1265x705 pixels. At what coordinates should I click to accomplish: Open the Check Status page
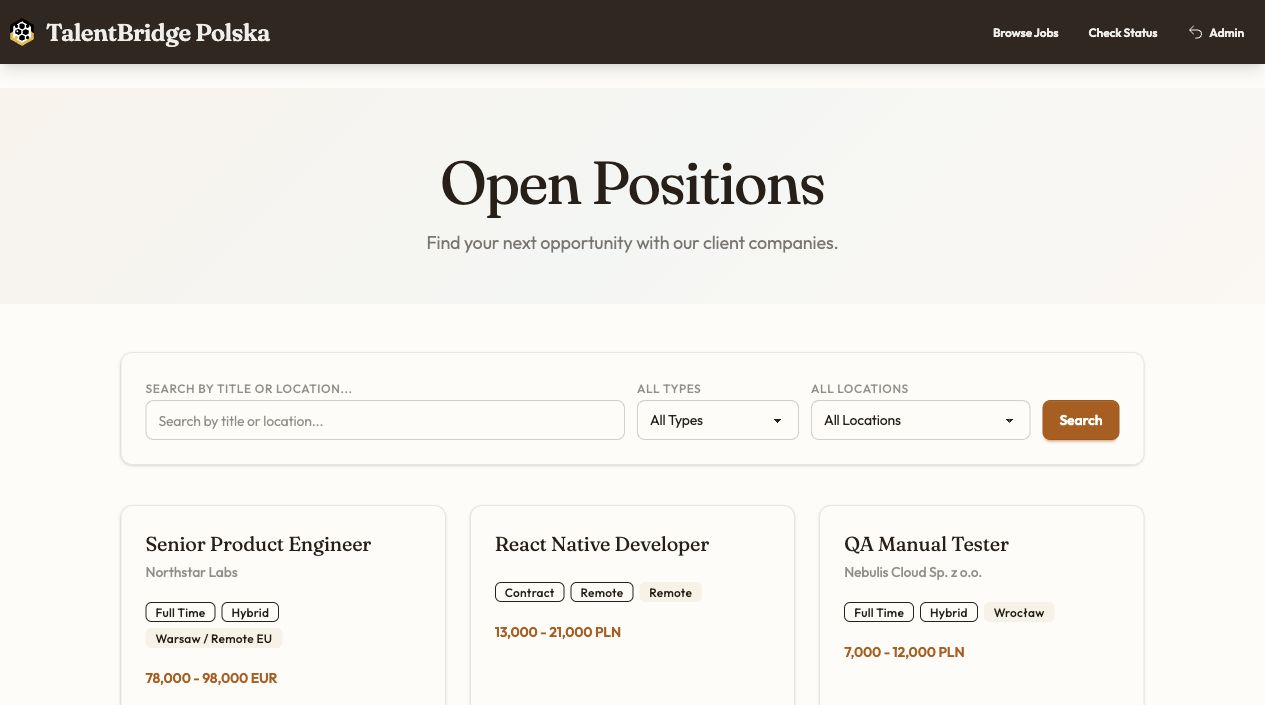(1122, 33)
